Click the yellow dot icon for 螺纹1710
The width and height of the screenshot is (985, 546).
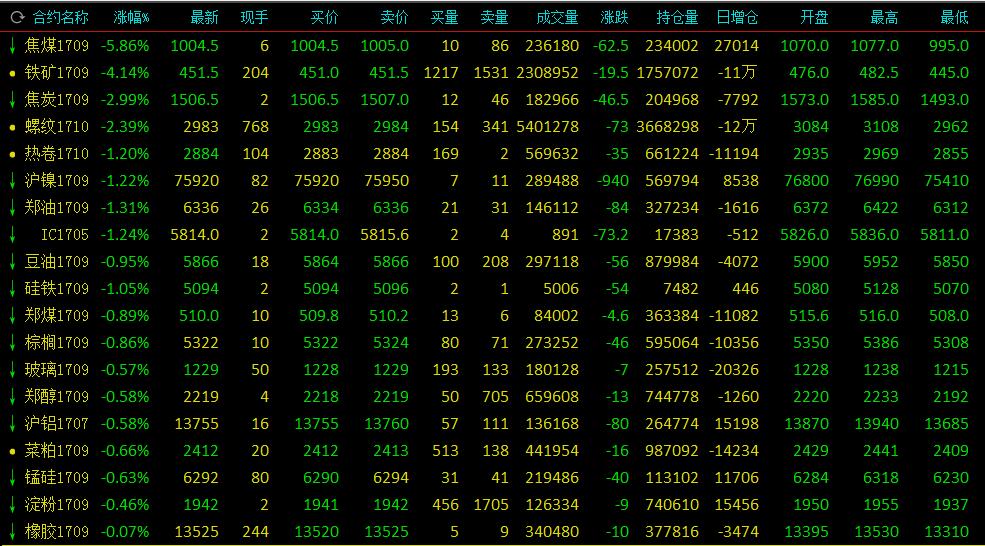click(x=12, y=127)
